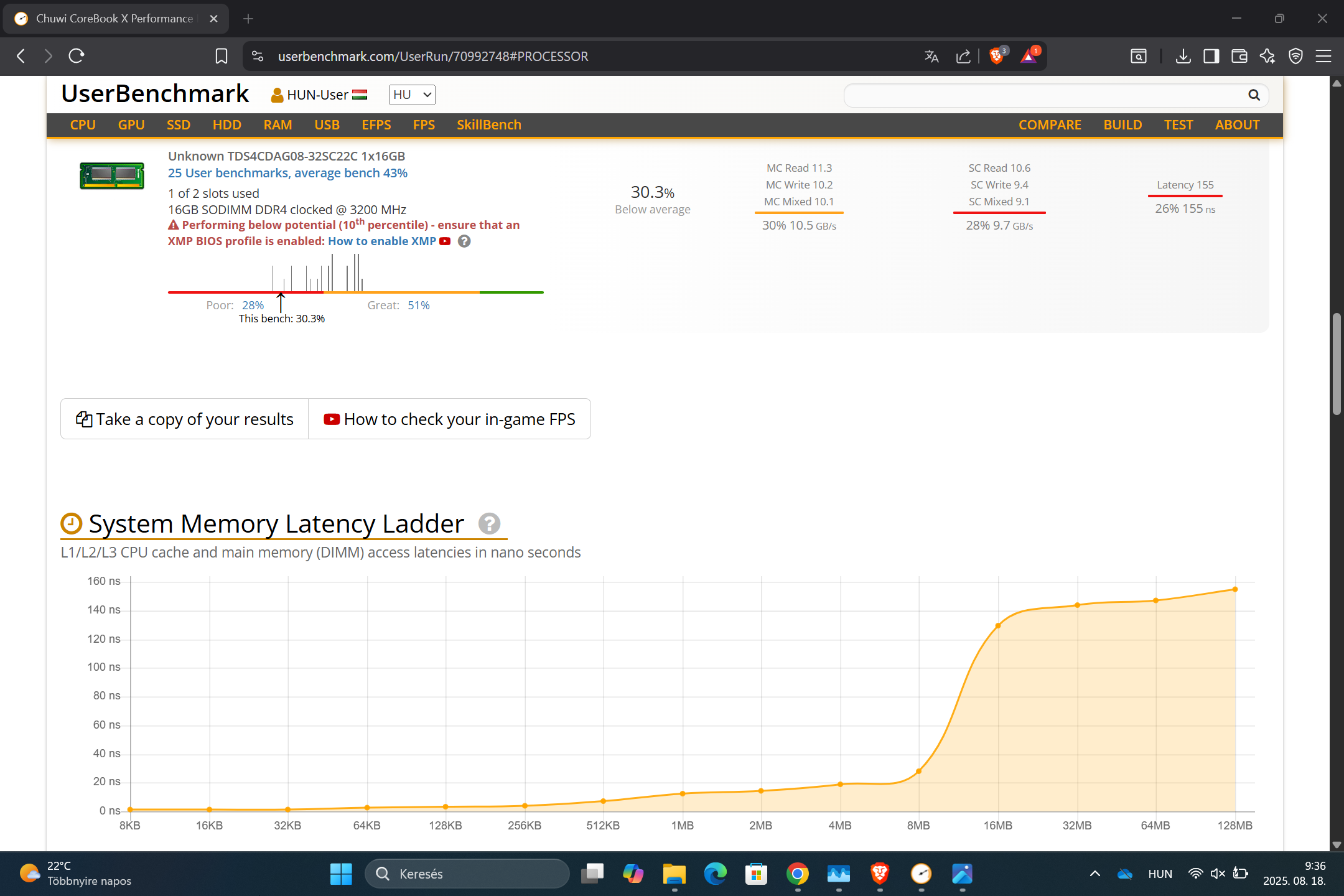Open Copilot from taskbar
This screenshot has width=1344, height=896.
[633, 874]
